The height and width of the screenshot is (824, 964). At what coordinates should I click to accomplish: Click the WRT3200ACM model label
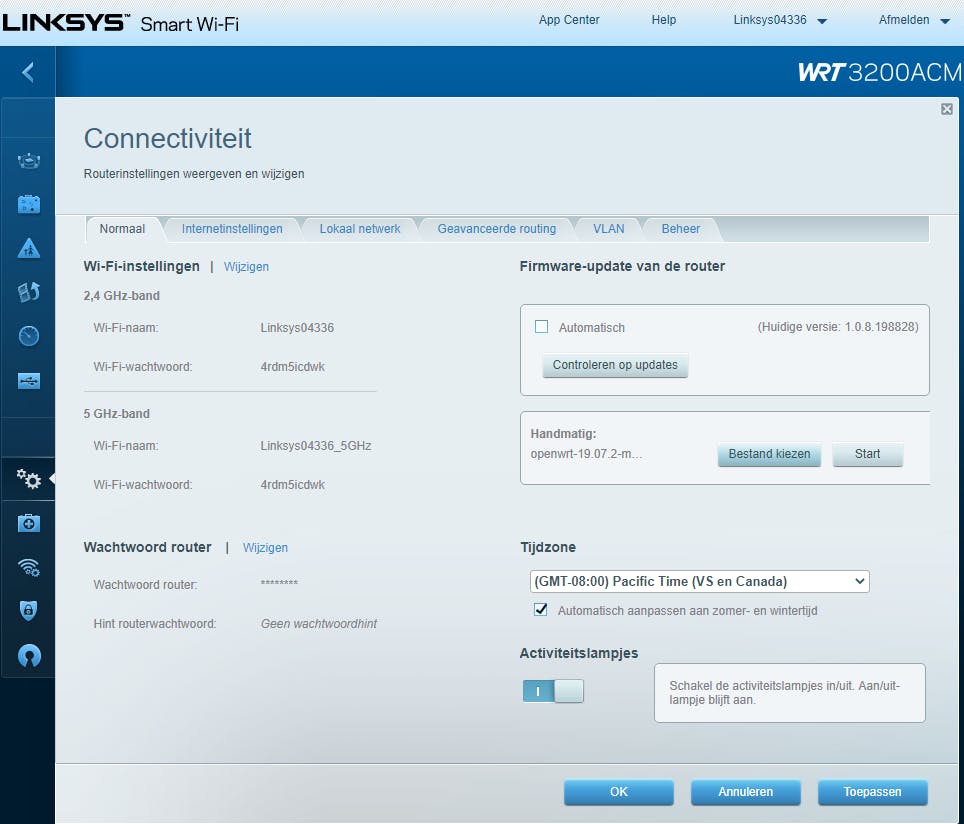pyautogui.click(x=880, y=73)
